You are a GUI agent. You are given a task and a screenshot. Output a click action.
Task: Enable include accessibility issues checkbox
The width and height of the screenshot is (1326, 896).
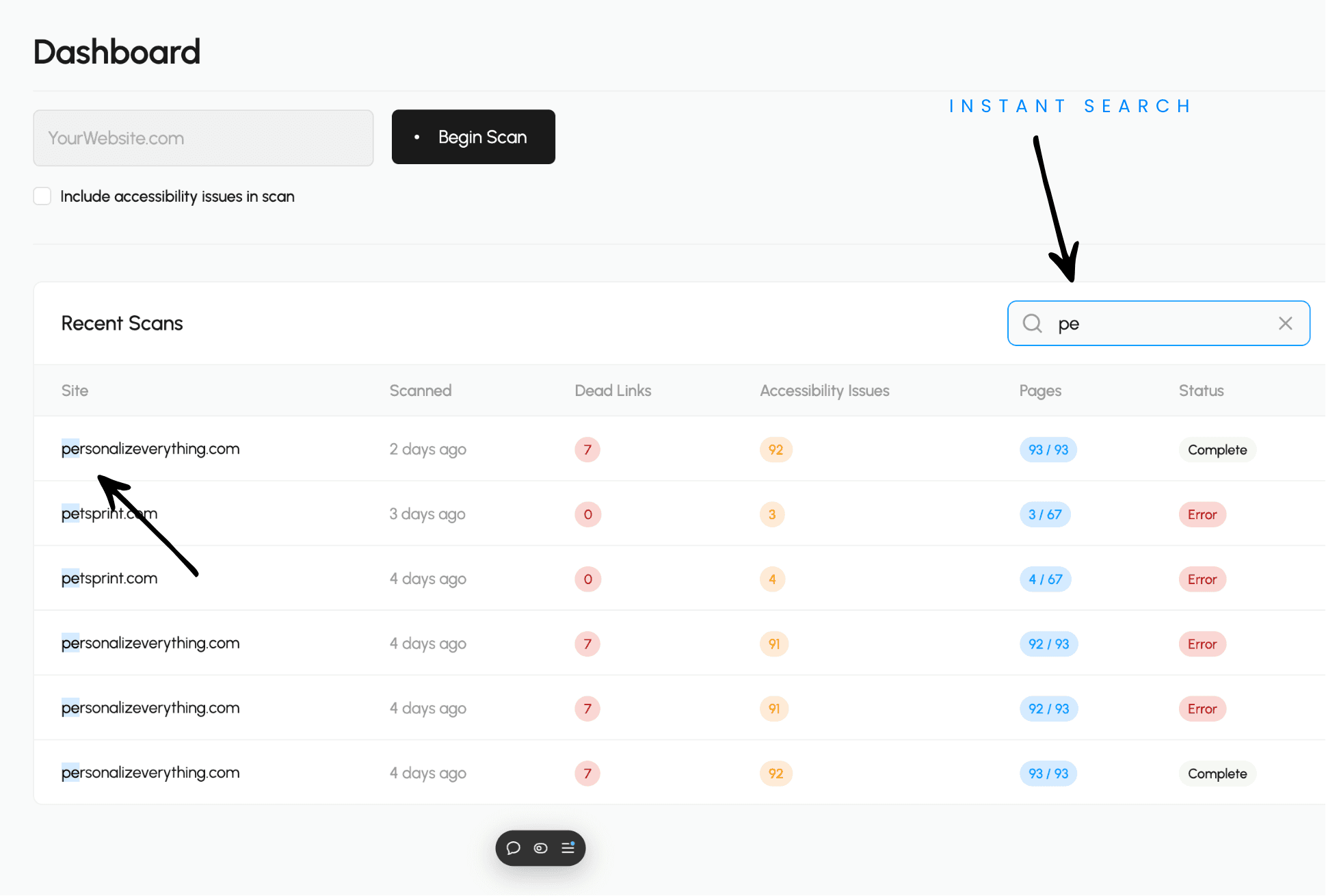click(42, 196)
